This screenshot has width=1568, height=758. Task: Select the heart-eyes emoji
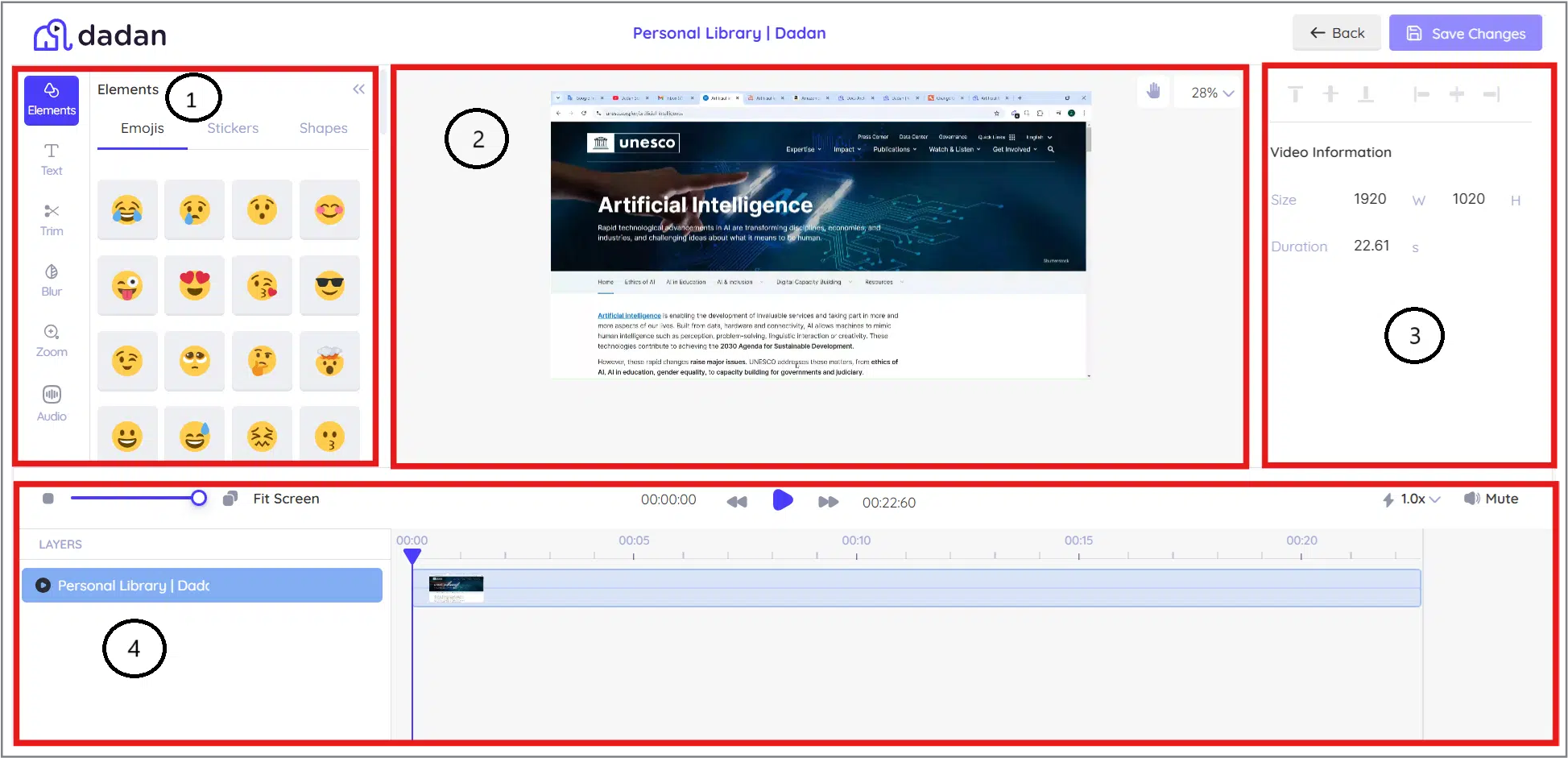tap(194, 285)
